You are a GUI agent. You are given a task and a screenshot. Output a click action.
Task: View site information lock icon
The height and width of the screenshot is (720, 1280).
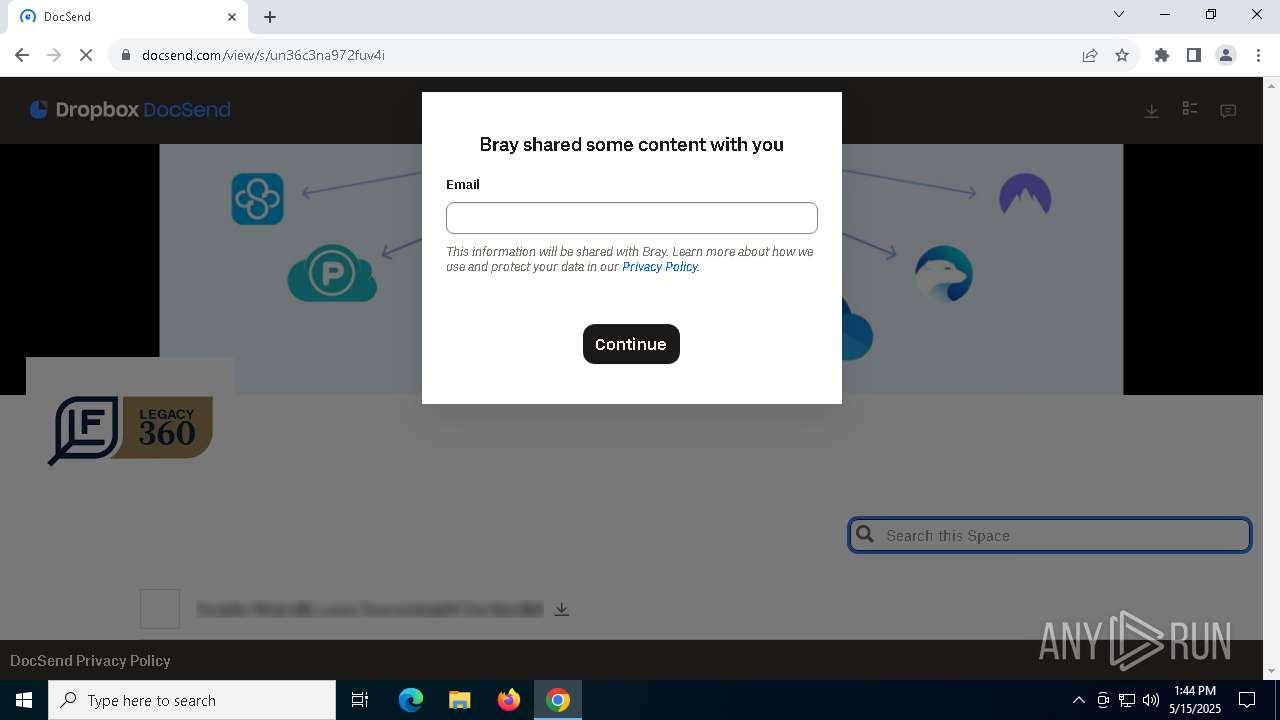point(126,55)
